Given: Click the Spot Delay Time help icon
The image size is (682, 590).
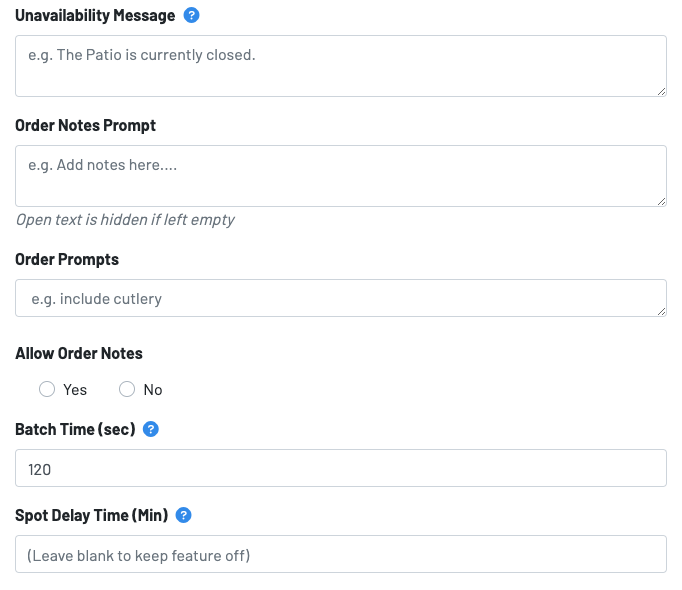Looking at the screenshot, I should 183,515.
